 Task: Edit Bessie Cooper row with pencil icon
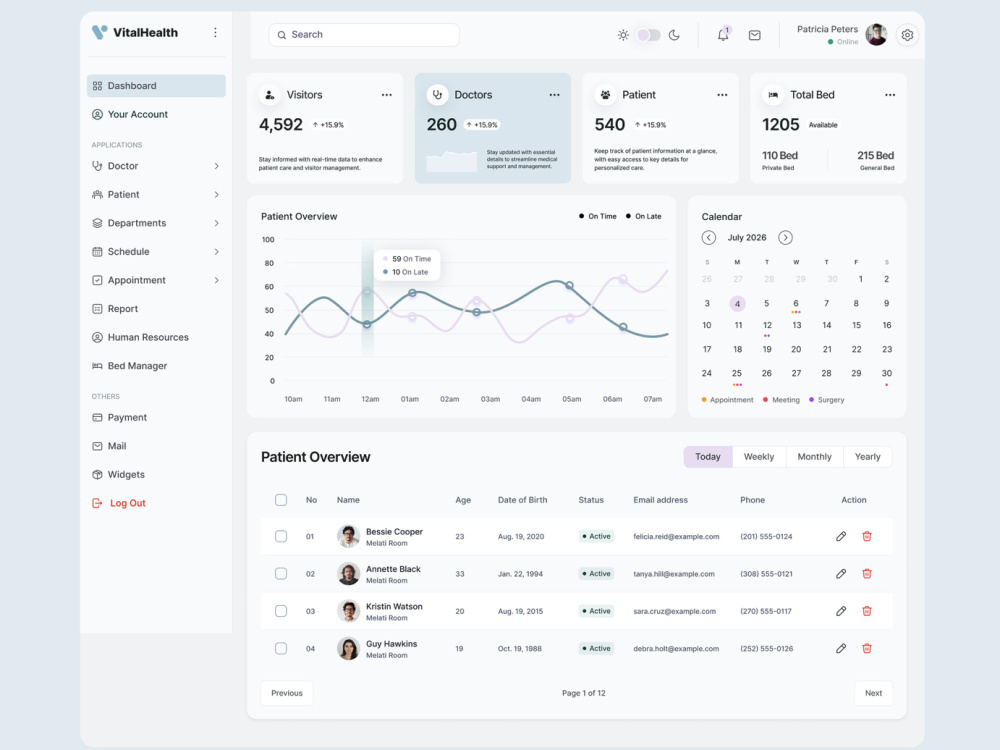pos(841,536)
